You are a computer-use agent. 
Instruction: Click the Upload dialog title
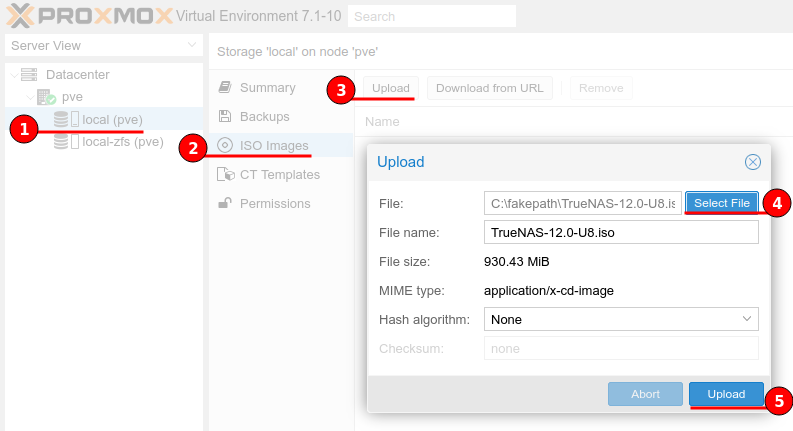point(401,162)
